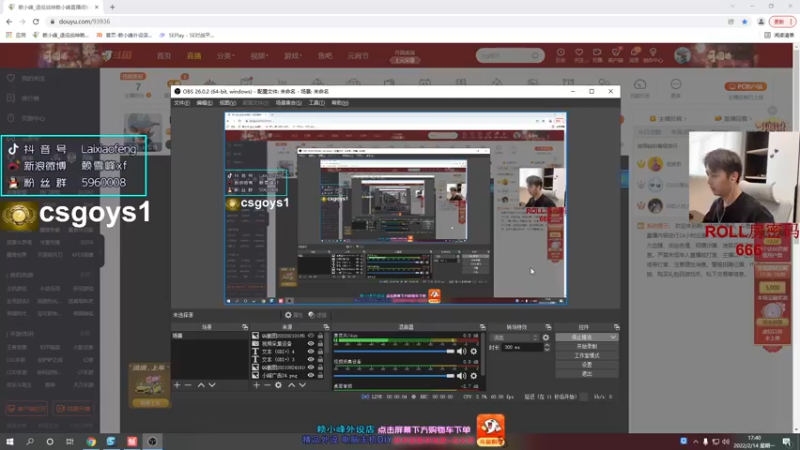Image resolution: width=800 pixels, height=450 pixels.
Task: Add a new scene with the plus icon
Action: 177,385
